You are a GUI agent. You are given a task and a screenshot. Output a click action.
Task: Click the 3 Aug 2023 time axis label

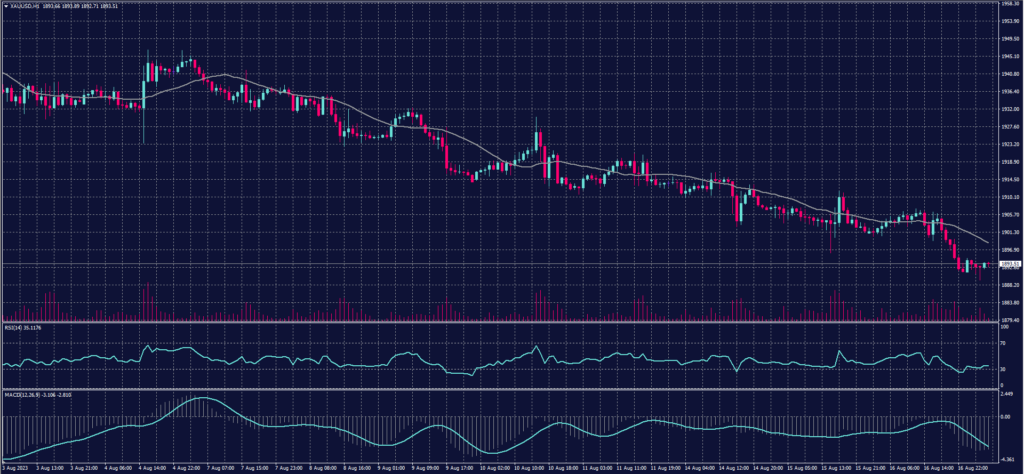coord(16,467)
